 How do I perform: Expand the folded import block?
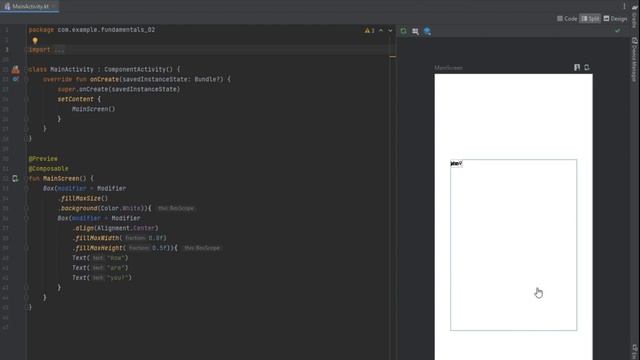pyautogui.click(x=59, y=50)
